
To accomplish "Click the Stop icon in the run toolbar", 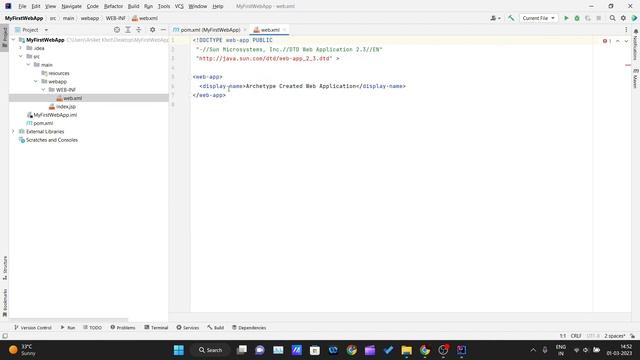I will (598, 18).
